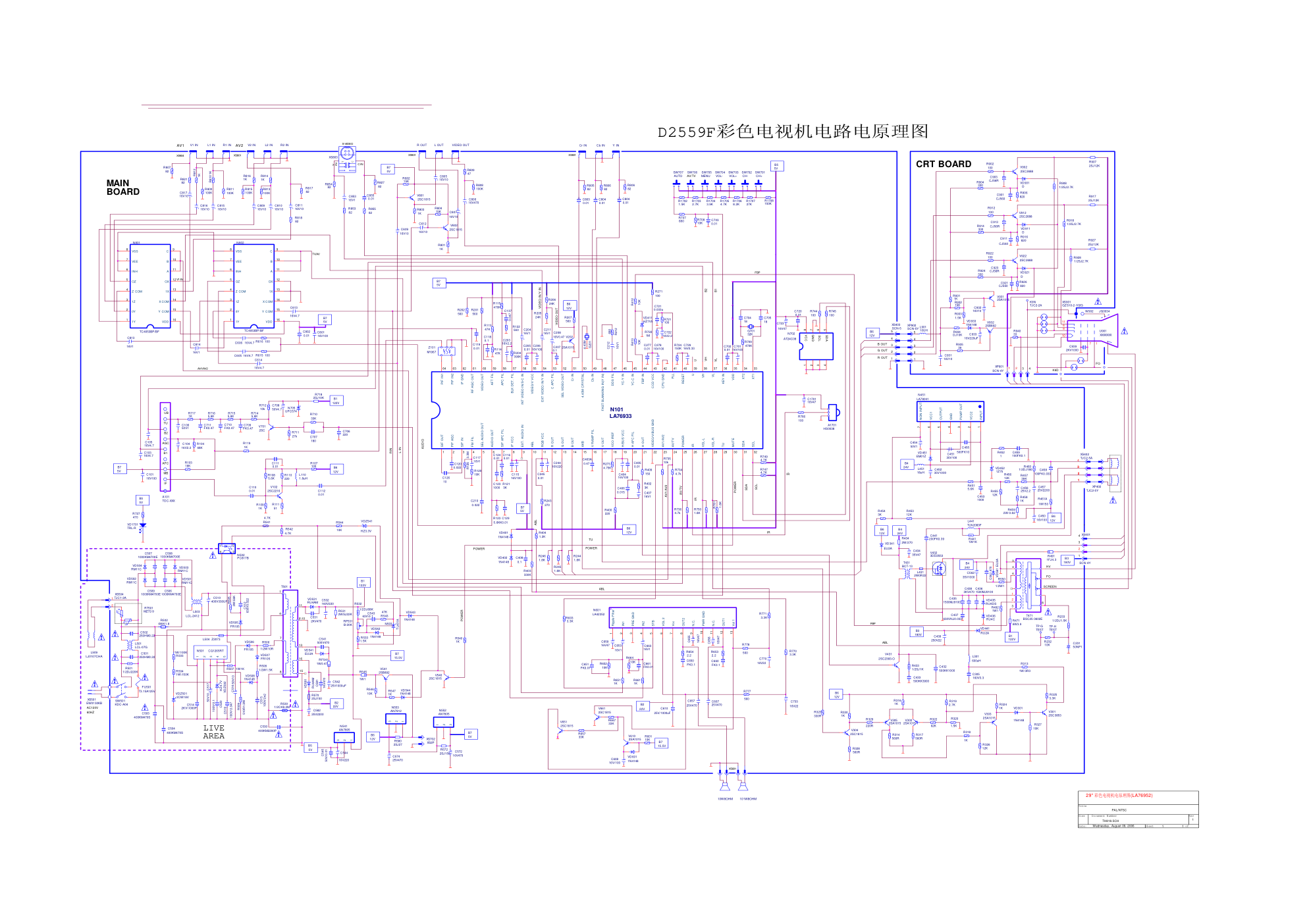Click the SW704 VOL- switch symbol
Viewport: 1307px width, 924px height.
pos(719,184)
